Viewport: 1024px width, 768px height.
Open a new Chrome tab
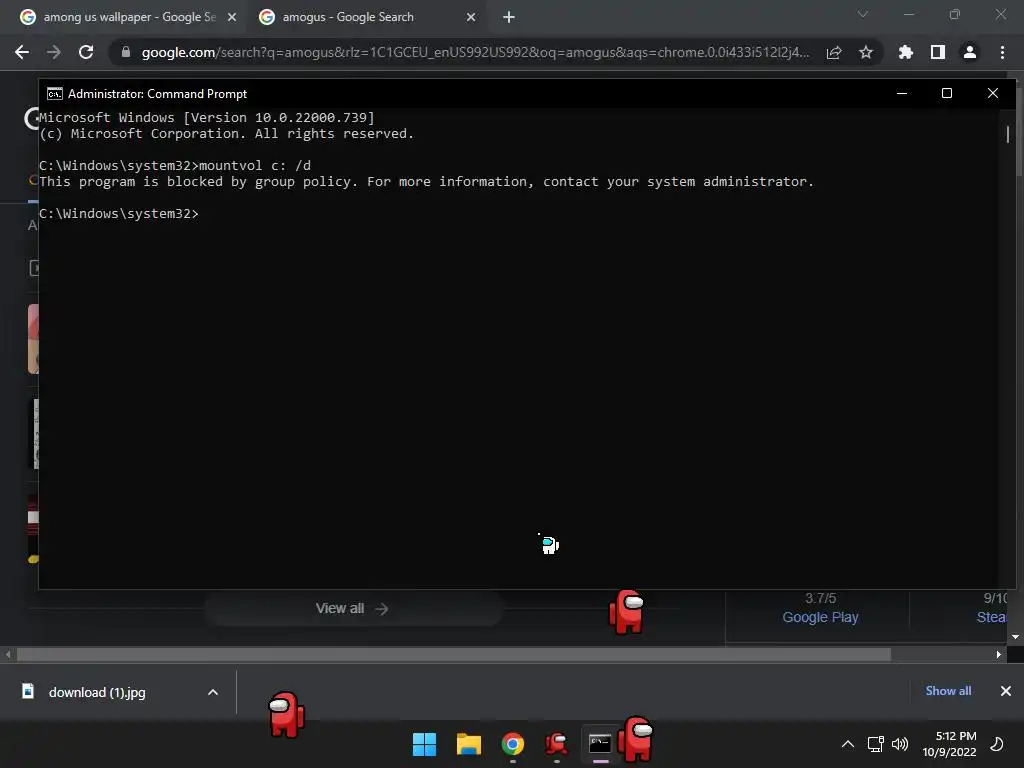509,18
